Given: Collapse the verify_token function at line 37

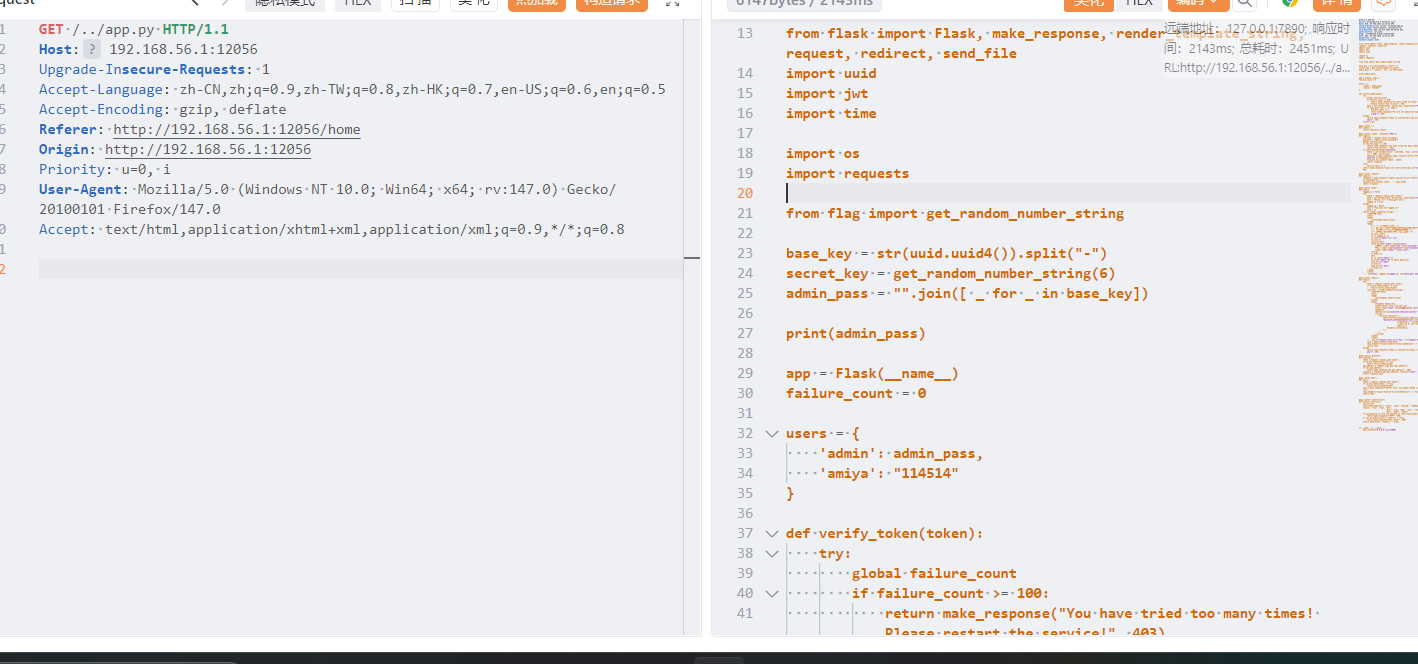Looking at the screenshot, I should click(771, 533).
